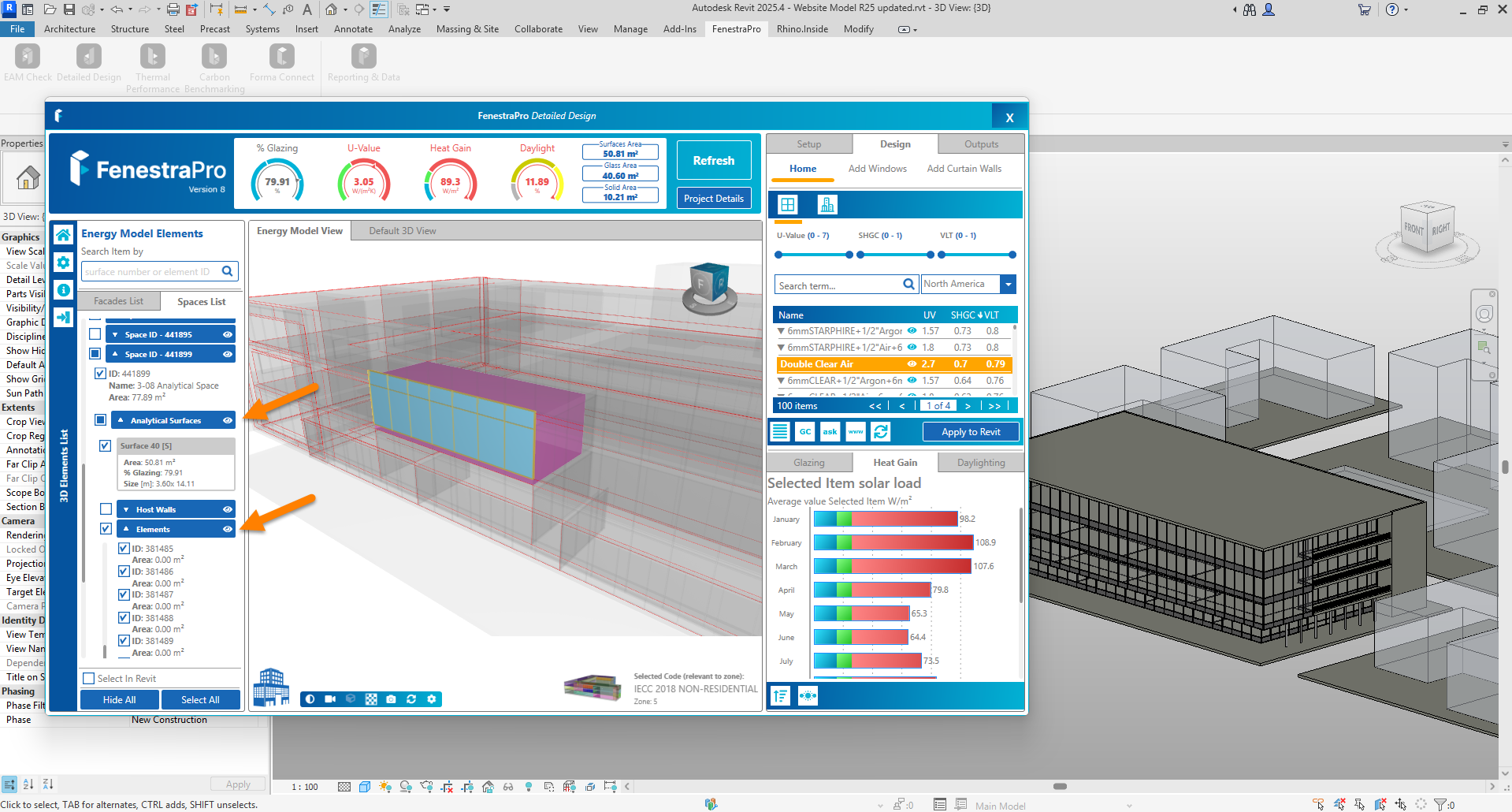Take a snapshot with the camera icon
The height and width of the screenshot is (812, 1512).
(x=391, y=699)
